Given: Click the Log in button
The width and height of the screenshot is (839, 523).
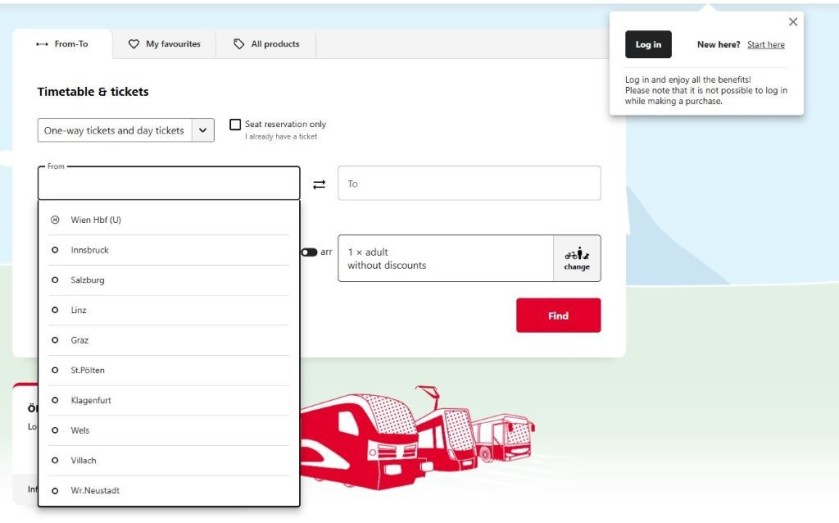Looking at the screenshot, I should point(648,44).
